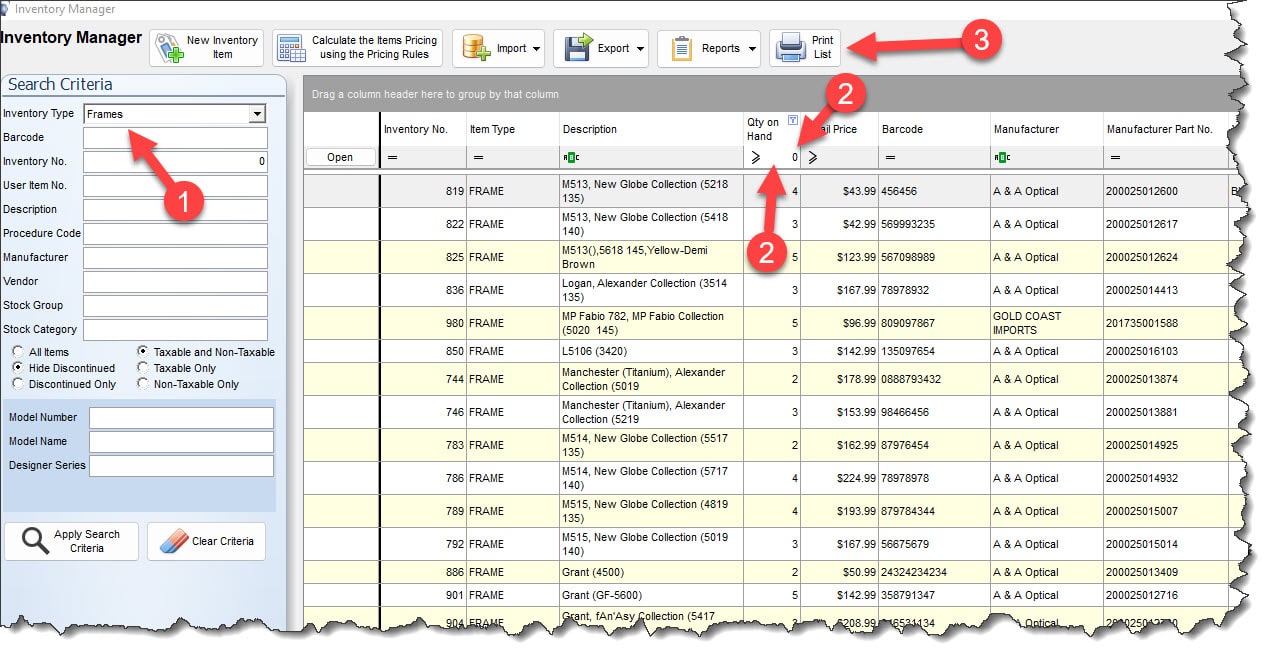Click Apply Search Criteria button

coord(71,541)
